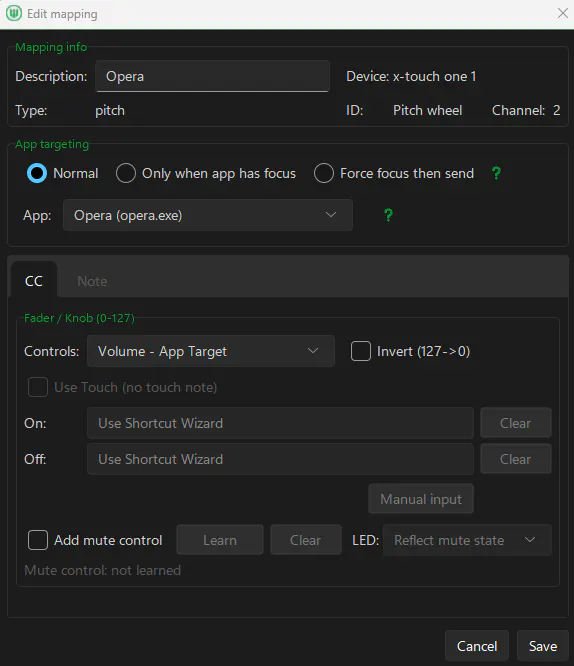The width and height of the screenshot is (574, 666).
Task: Click the Channel: 2 label
Action: (x=526, y=110)
